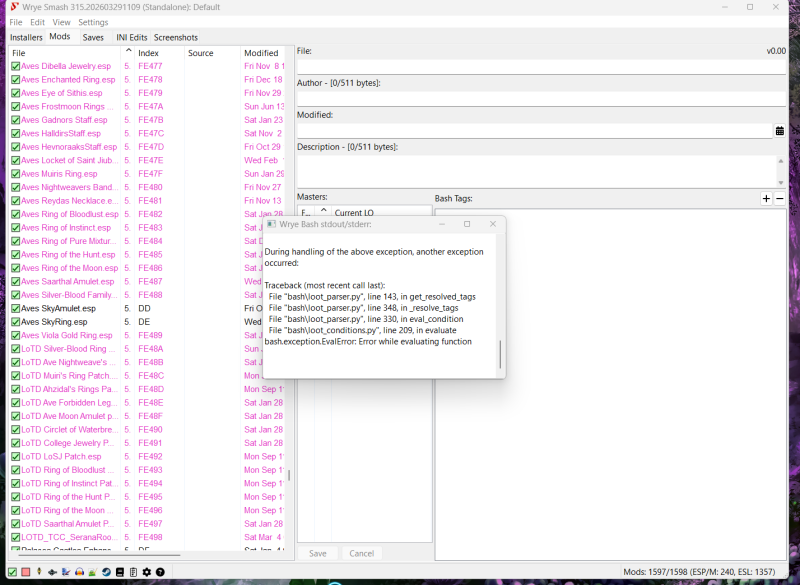Click the Wrye Smash app logo in title bar
800x585 pixels.
(14, 7)
